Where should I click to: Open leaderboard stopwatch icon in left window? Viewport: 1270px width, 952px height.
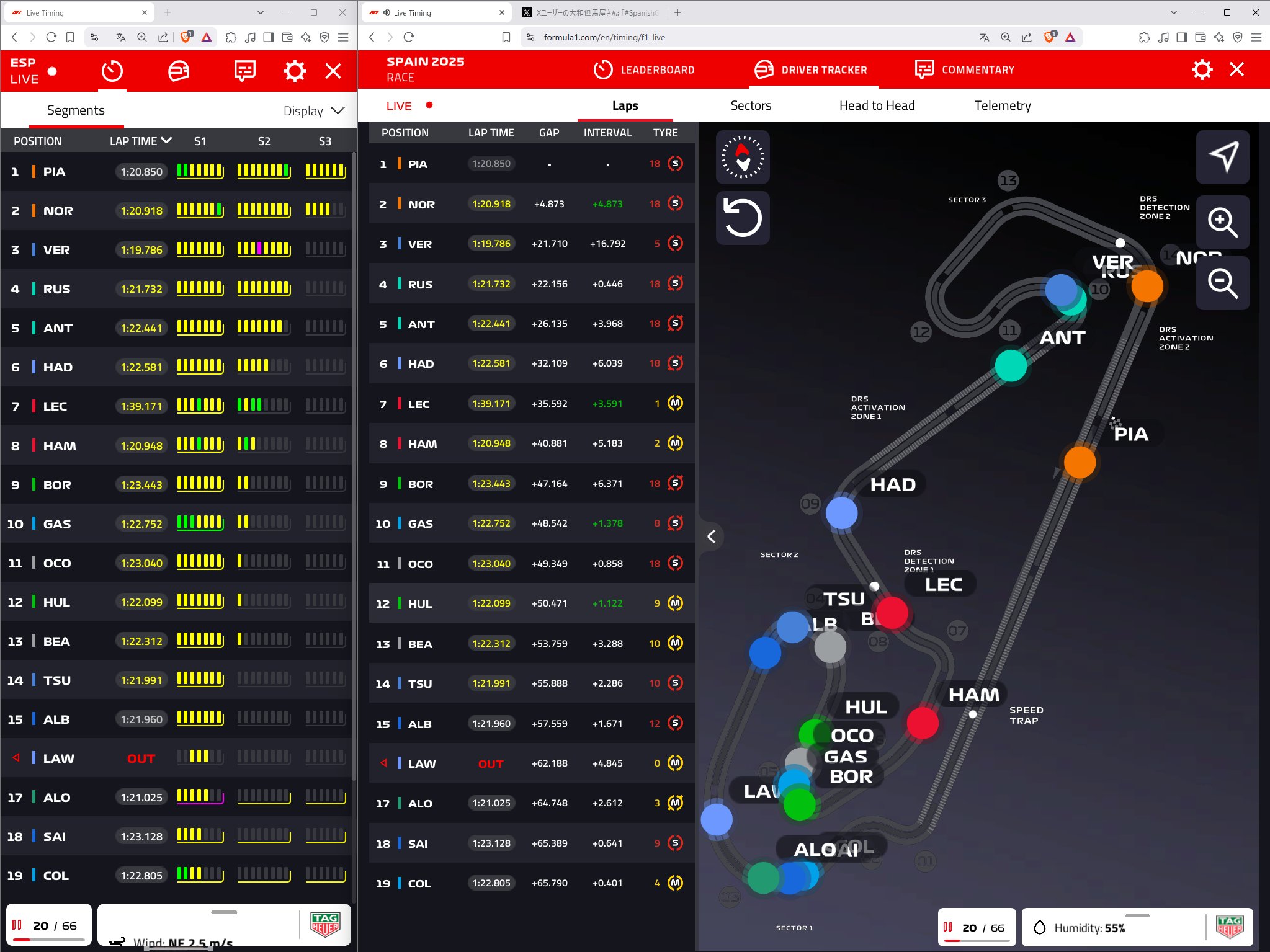pos(112,71)
